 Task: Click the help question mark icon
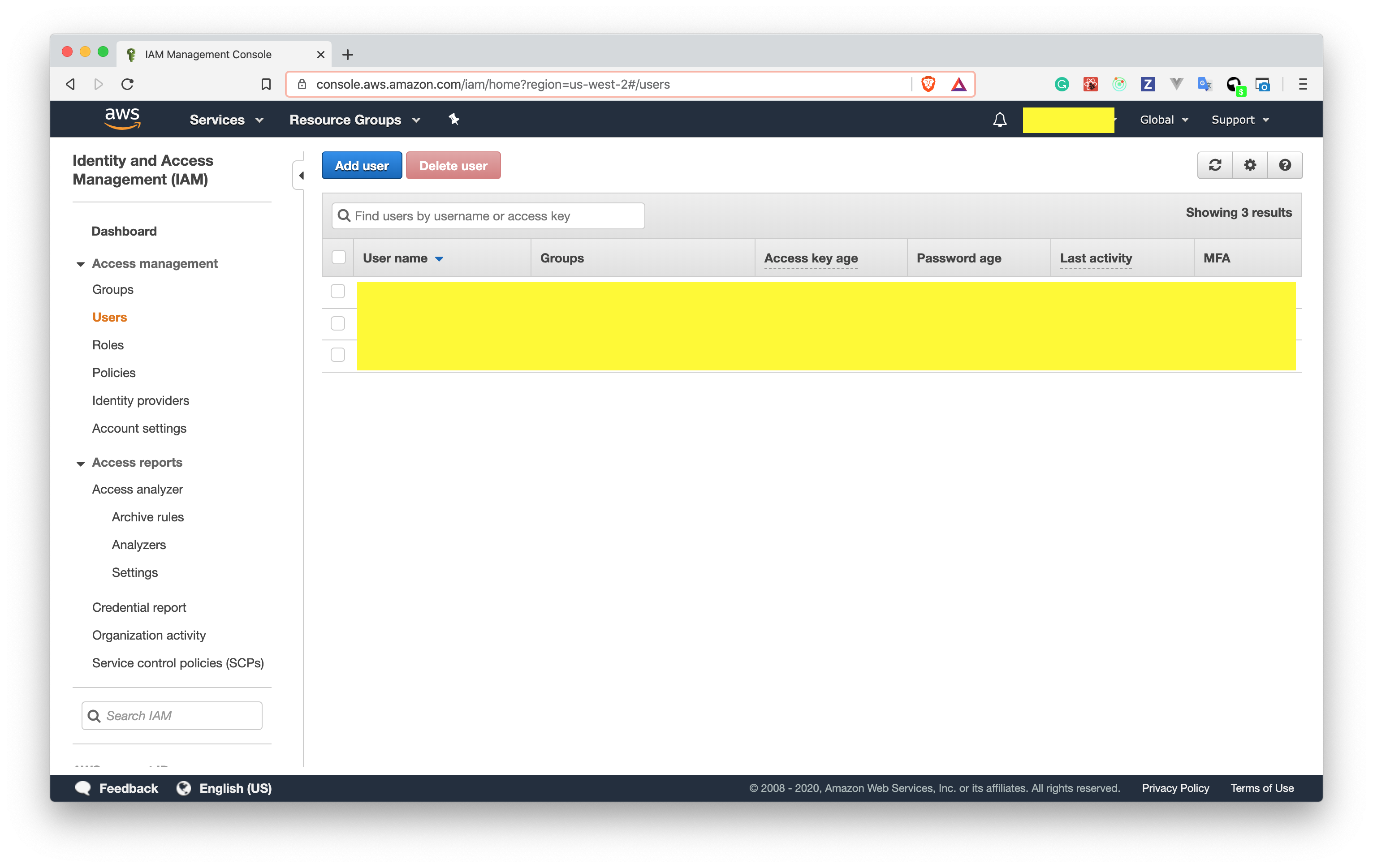[x=1285, y=165]
